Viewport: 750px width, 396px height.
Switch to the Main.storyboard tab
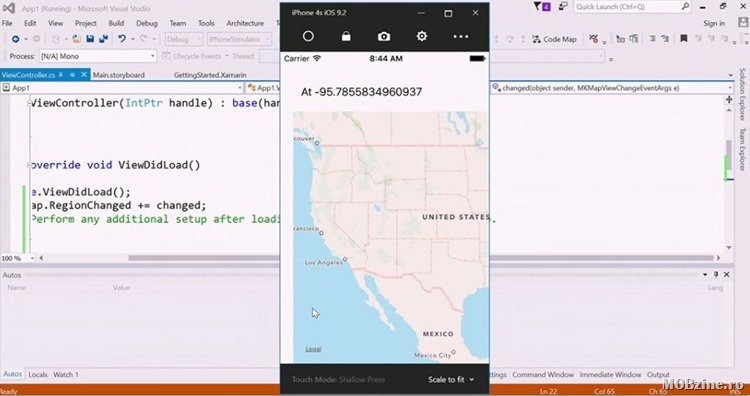119,75
